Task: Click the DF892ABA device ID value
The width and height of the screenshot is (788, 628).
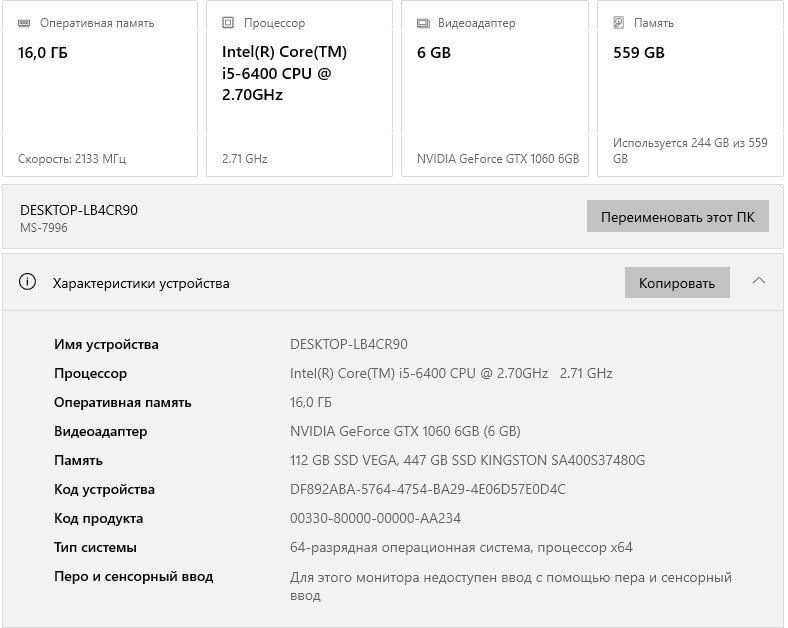Action: coord(428,489)
